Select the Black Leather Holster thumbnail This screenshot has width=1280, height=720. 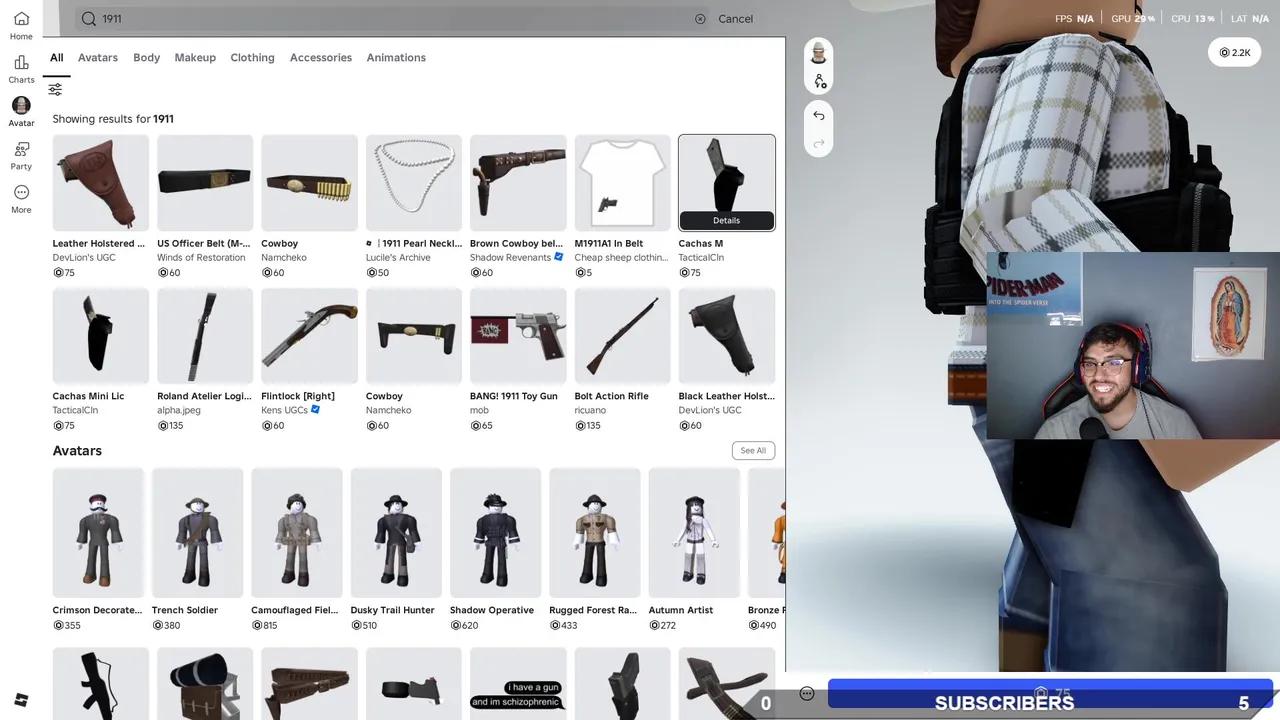[727, 336]
